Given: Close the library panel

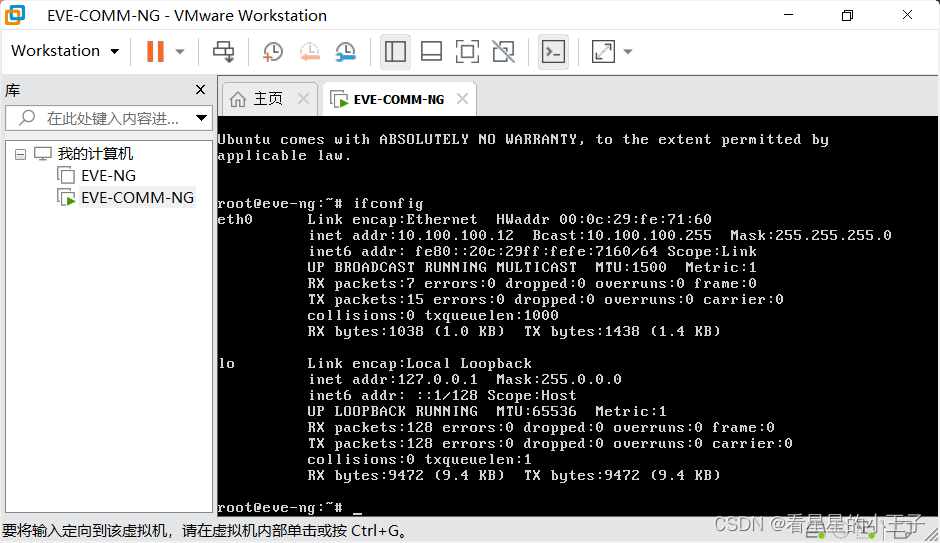Looking at the screenshot, I should (x=200, y=90).
